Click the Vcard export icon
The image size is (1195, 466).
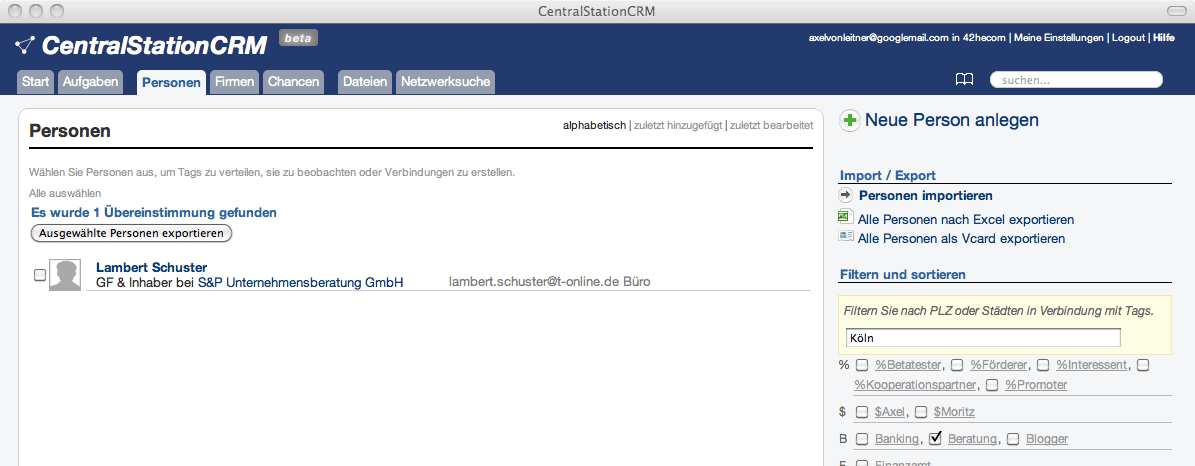(846, 238)
